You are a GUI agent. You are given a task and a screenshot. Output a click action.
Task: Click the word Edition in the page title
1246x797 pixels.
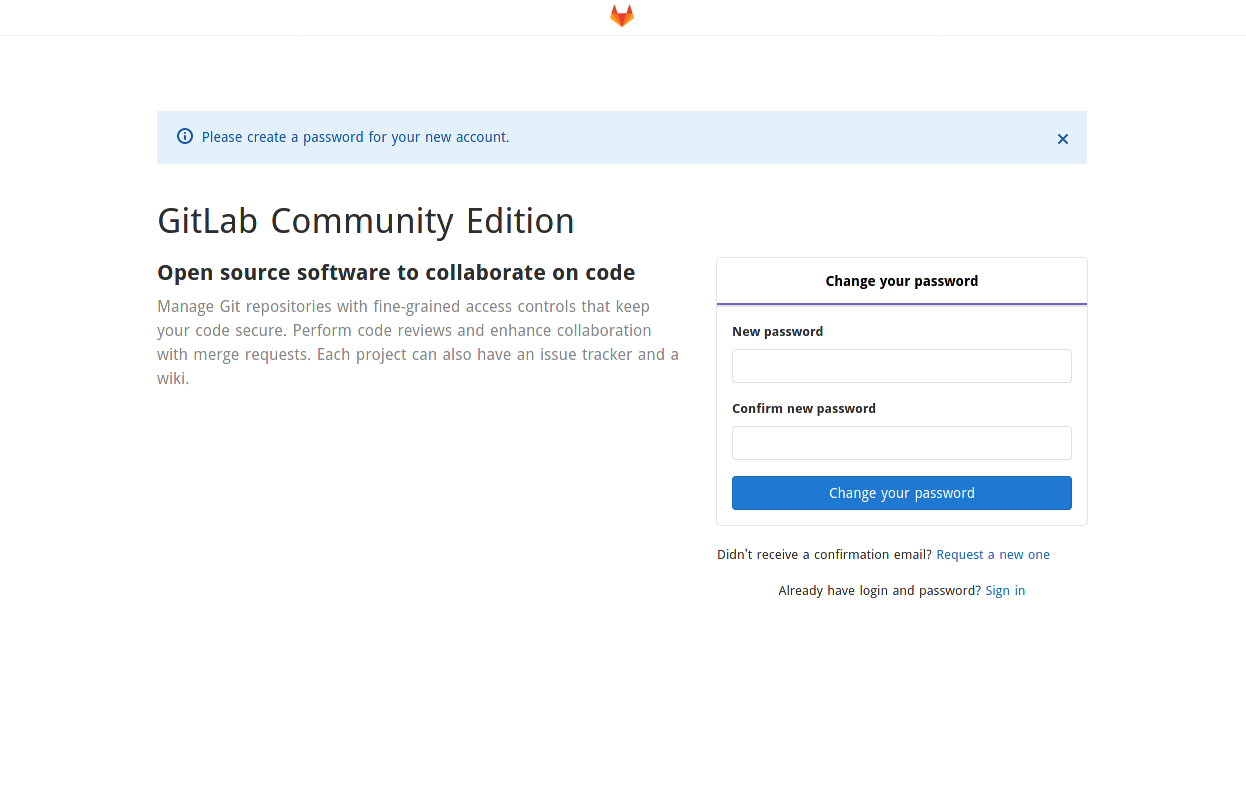pos(520,221)
